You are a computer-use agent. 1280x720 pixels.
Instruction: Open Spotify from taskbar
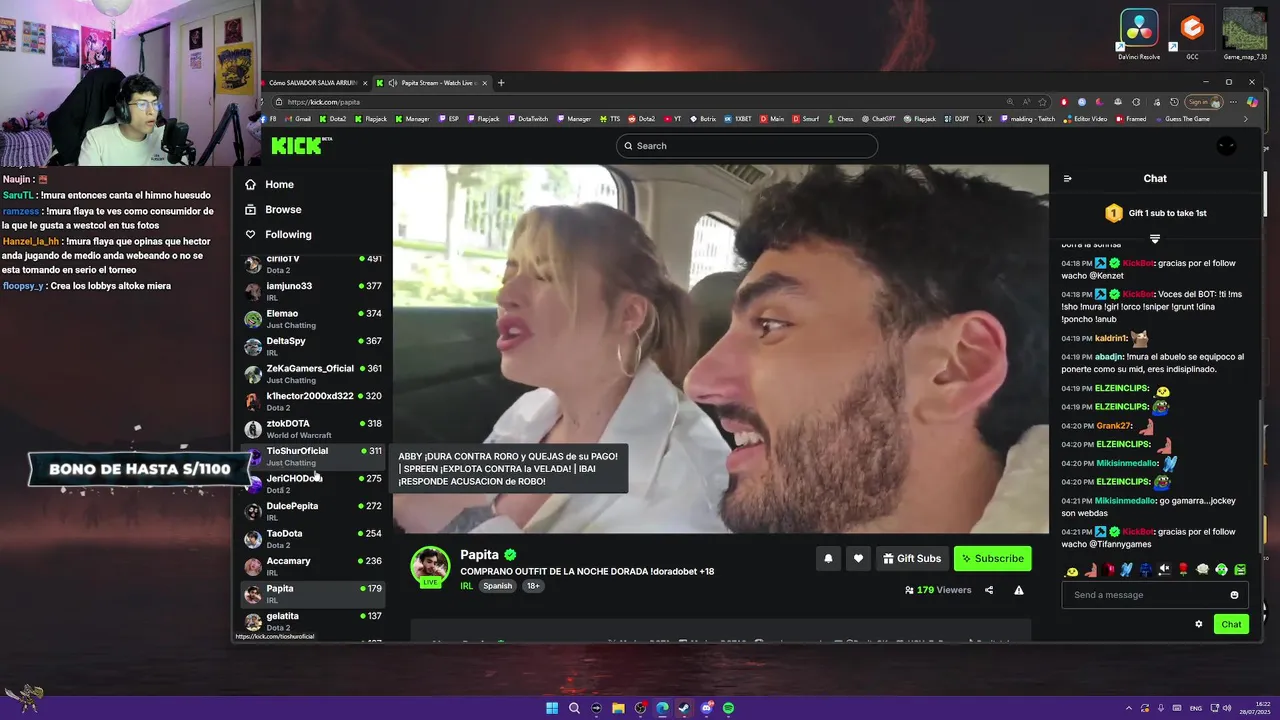coord(728,708)
